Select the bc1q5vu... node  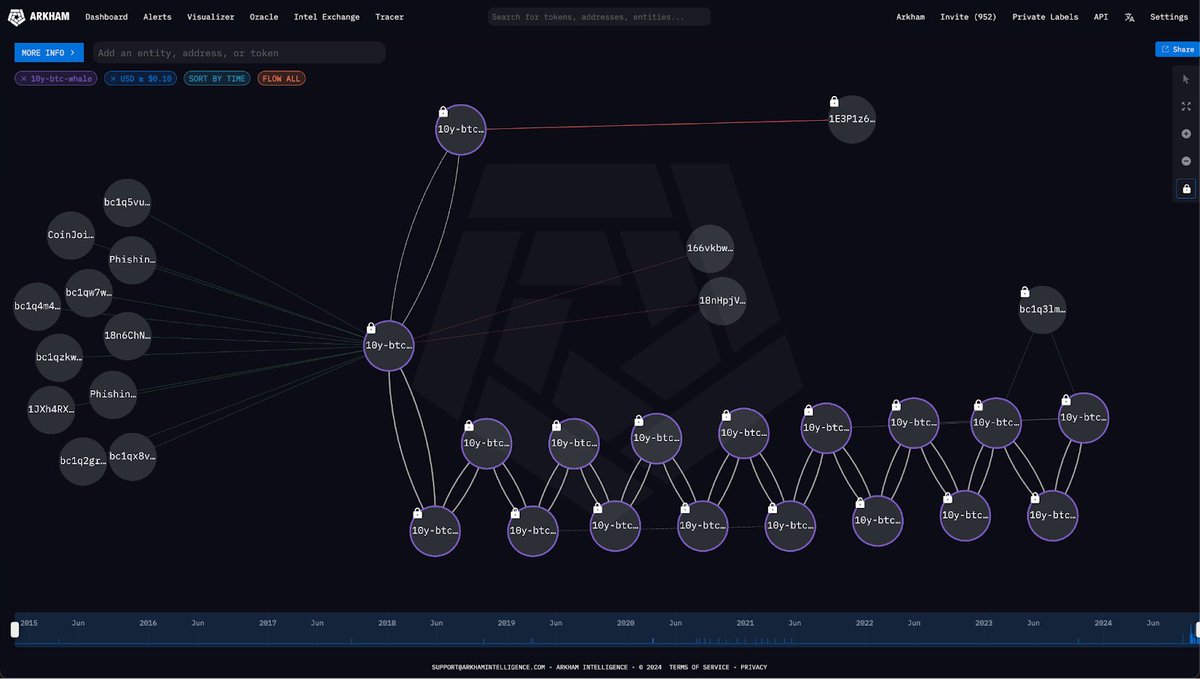[127, 203]
